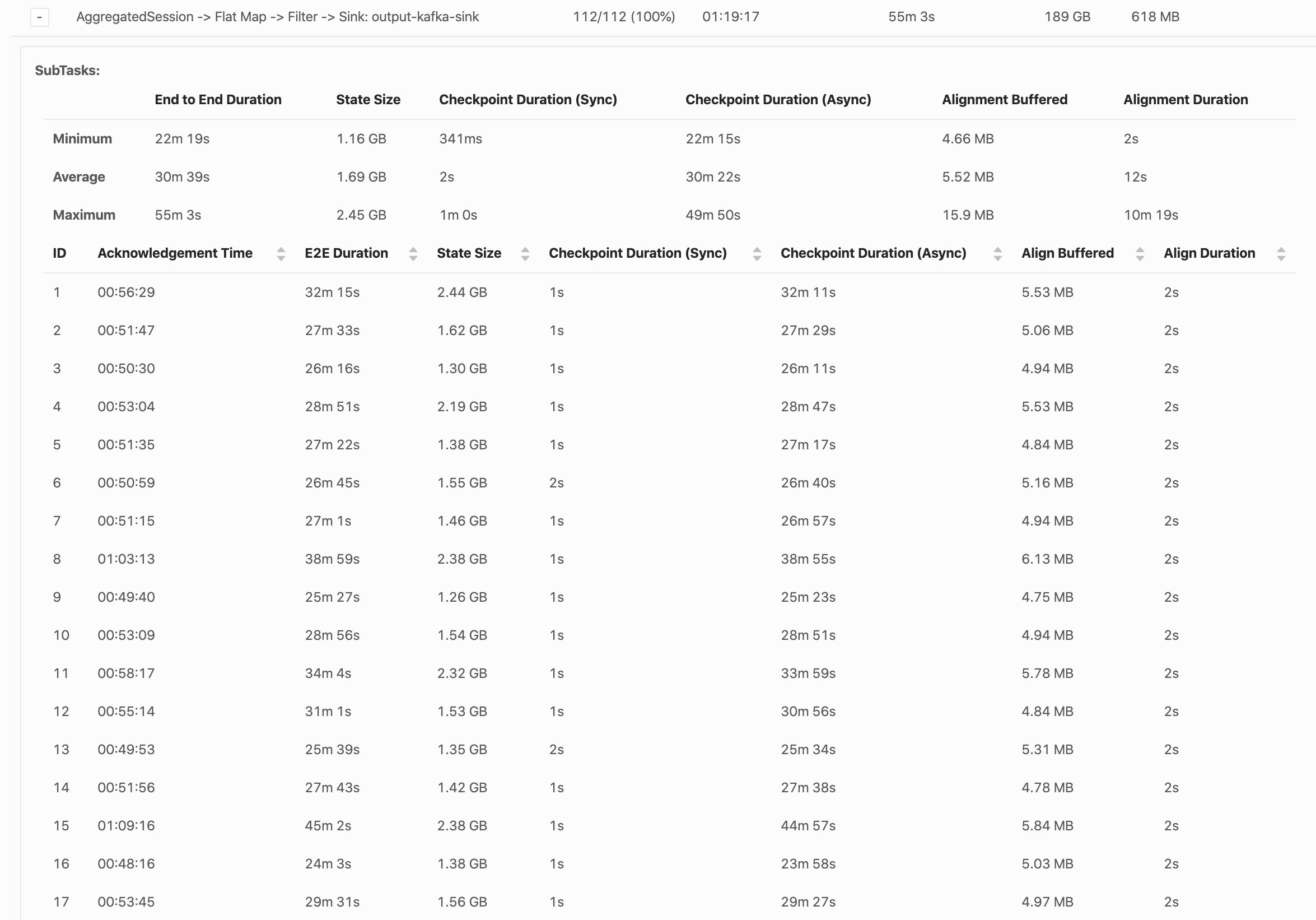Click the Checkpoint Duration (Async) header text

(x=873, y=253)
